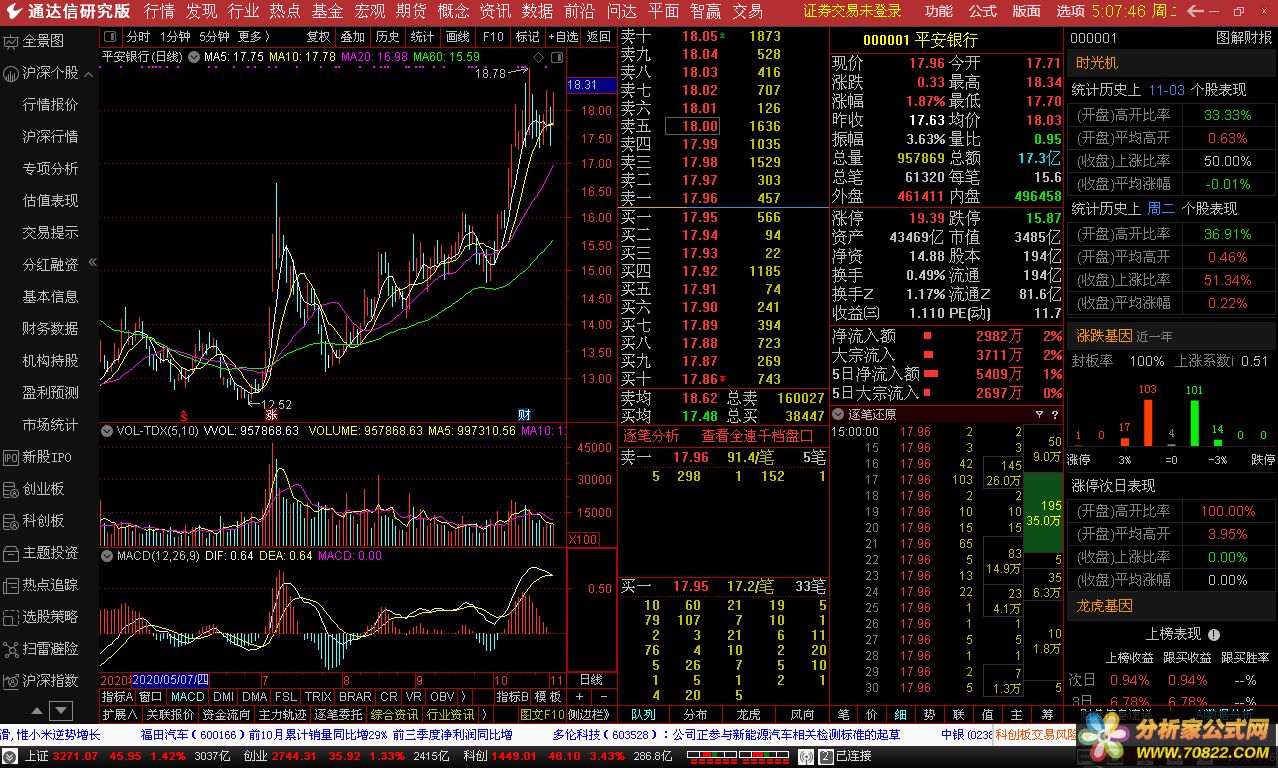Click the F10 chart toolbar button
1278x768 pixels.
[x=493, y=37]
